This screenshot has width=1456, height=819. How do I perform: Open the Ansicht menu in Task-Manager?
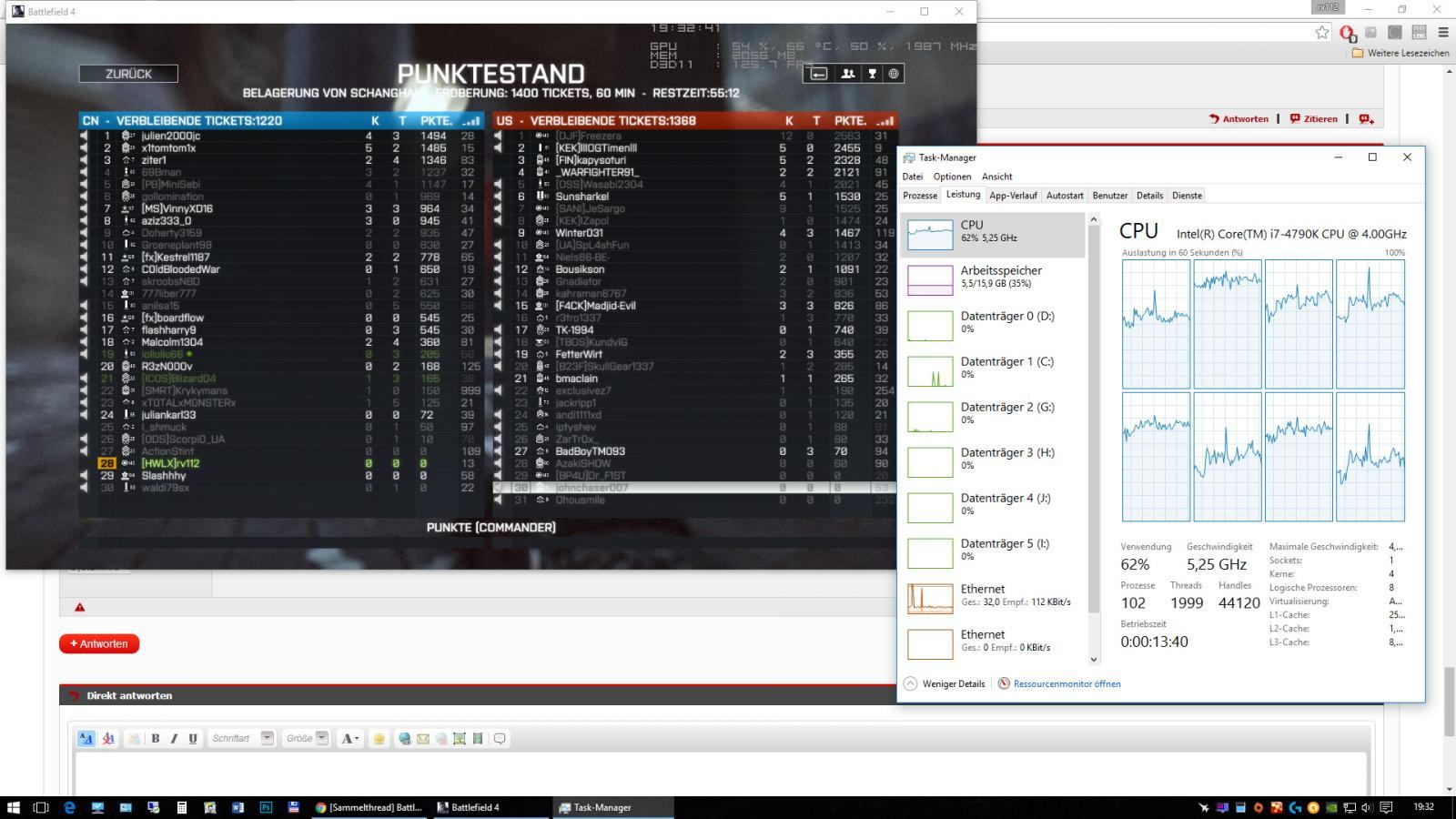pyautogui.click(x=996, y=177)
